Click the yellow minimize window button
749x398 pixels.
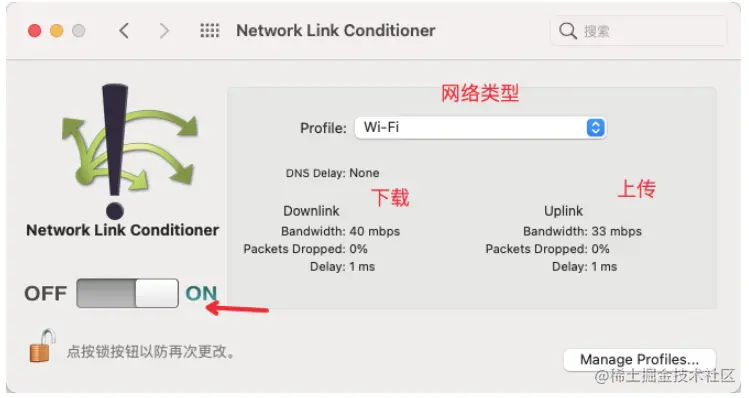(x=56, y=31)
